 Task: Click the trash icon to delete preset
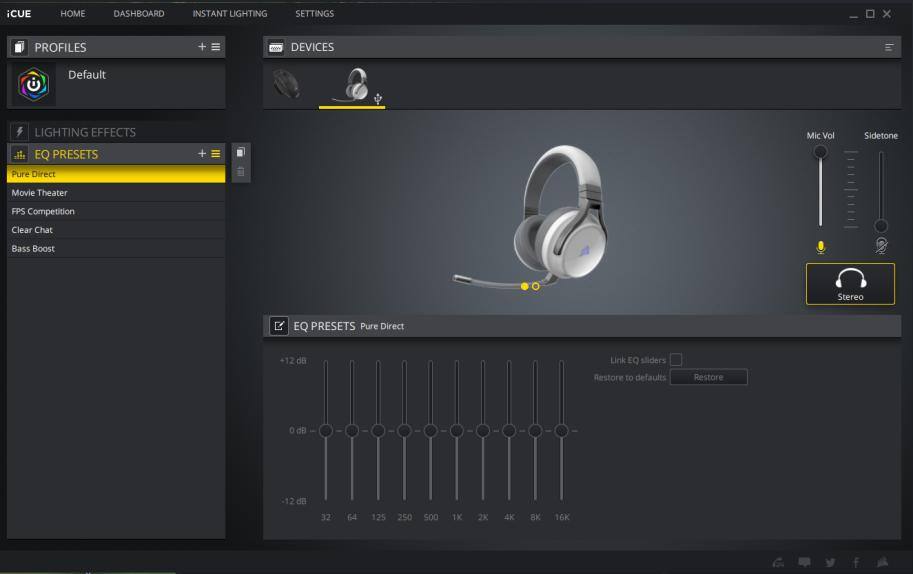240,172
